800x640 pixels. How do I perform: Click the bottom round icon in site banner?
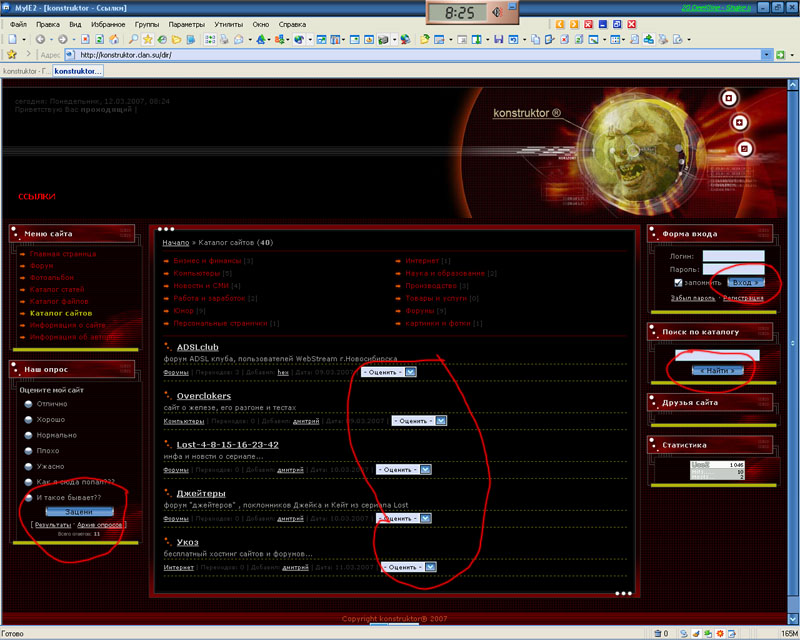pos(743,149)
